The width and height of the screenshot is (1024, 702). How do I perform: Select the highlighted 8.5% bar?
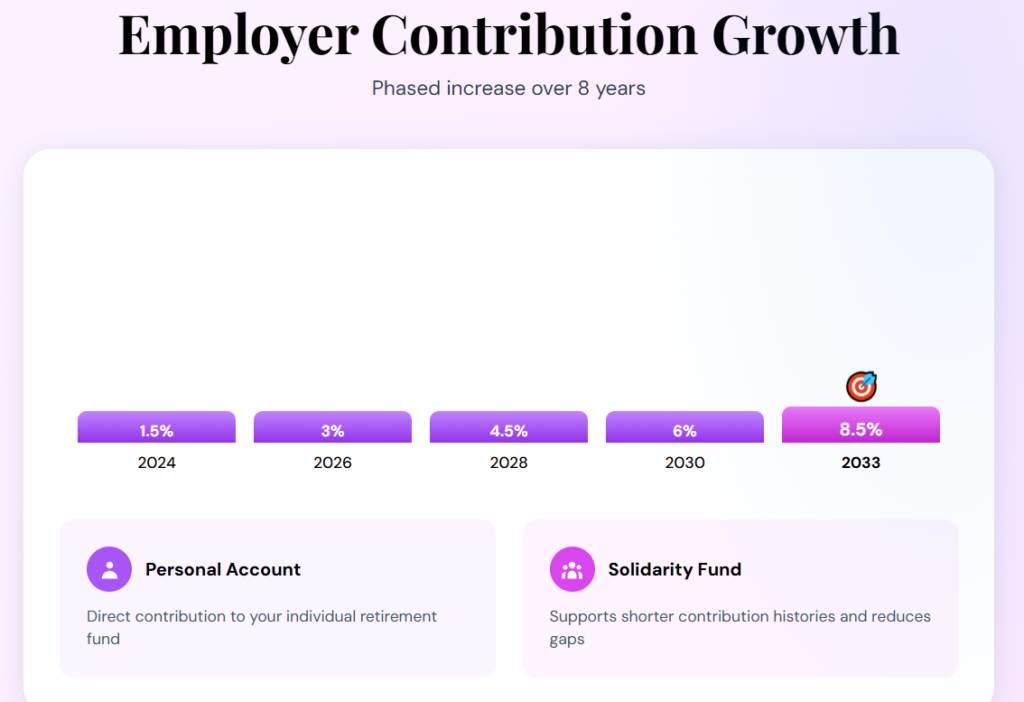860,426
